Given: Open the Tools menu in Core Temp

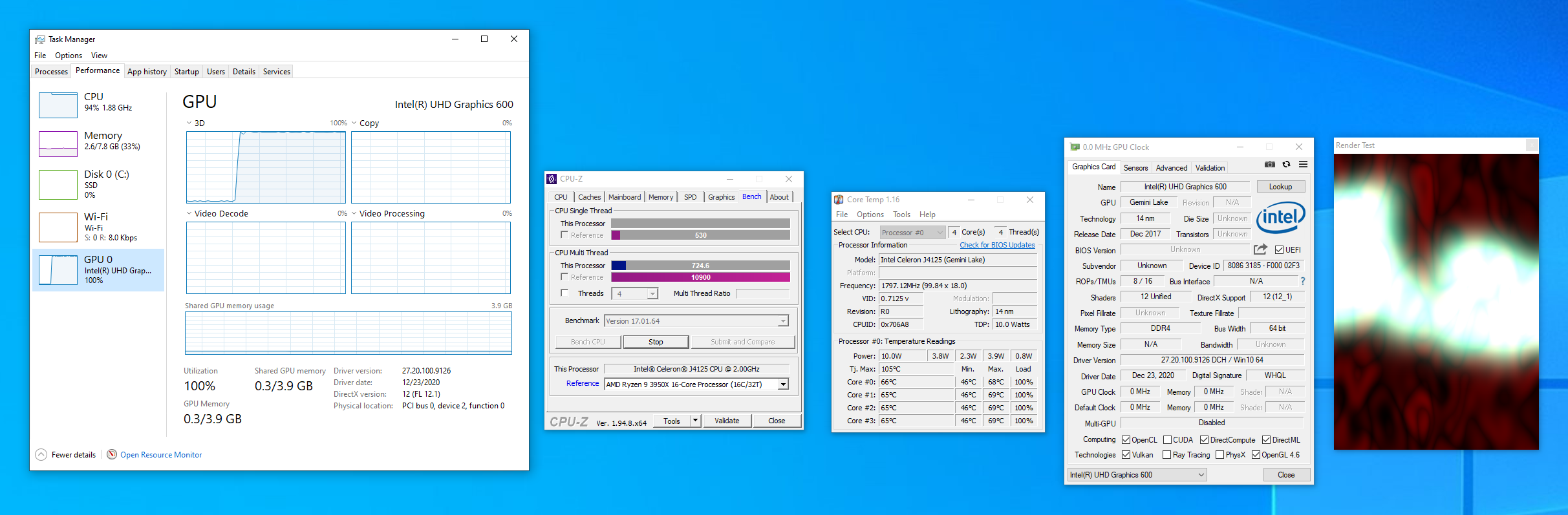Looking at the screenshot, I should click(901, 215).
